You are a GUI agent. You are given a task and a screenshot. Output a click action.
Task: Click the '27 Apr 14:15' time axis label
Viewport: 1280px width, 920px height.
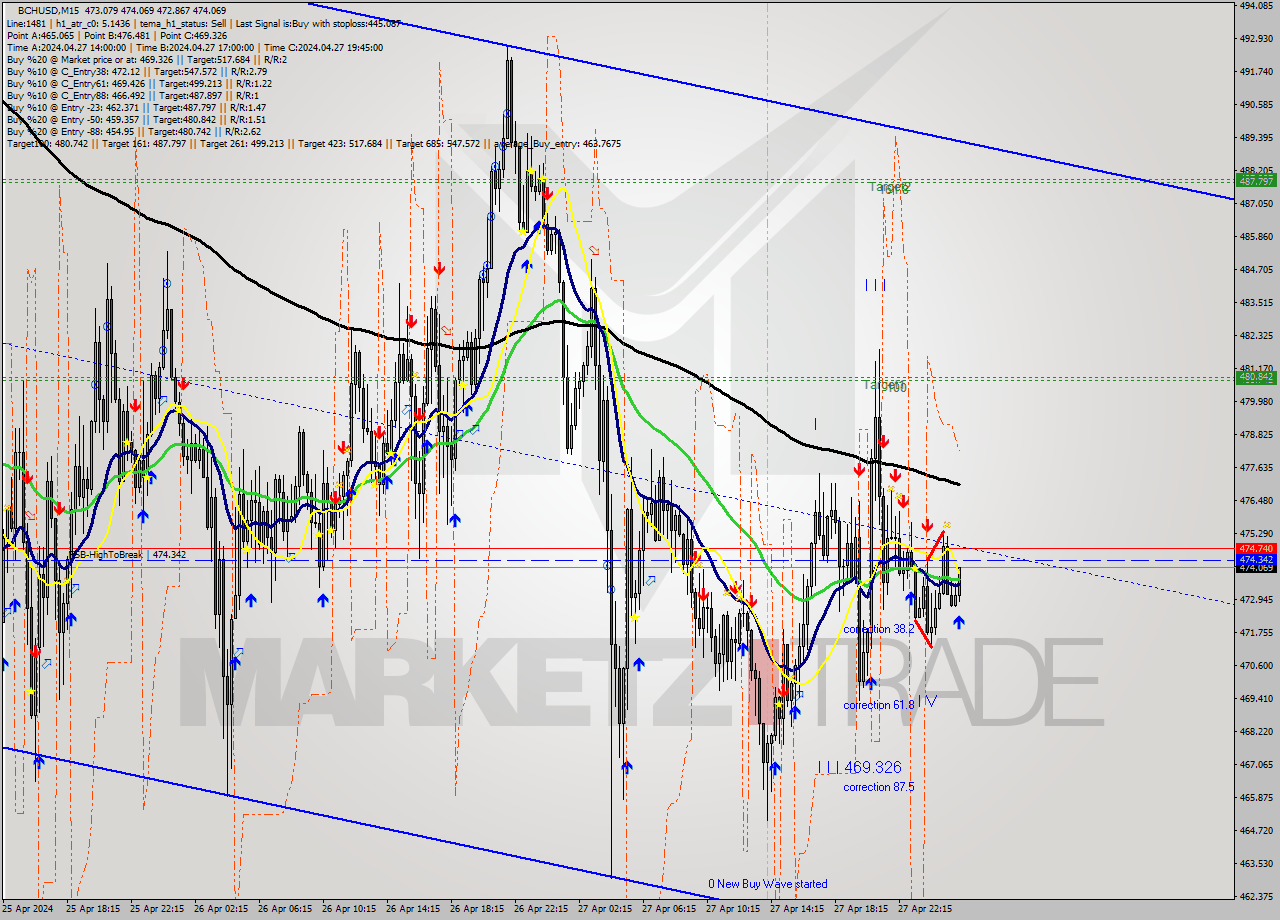pyautogui.click(x=796, y=909)
